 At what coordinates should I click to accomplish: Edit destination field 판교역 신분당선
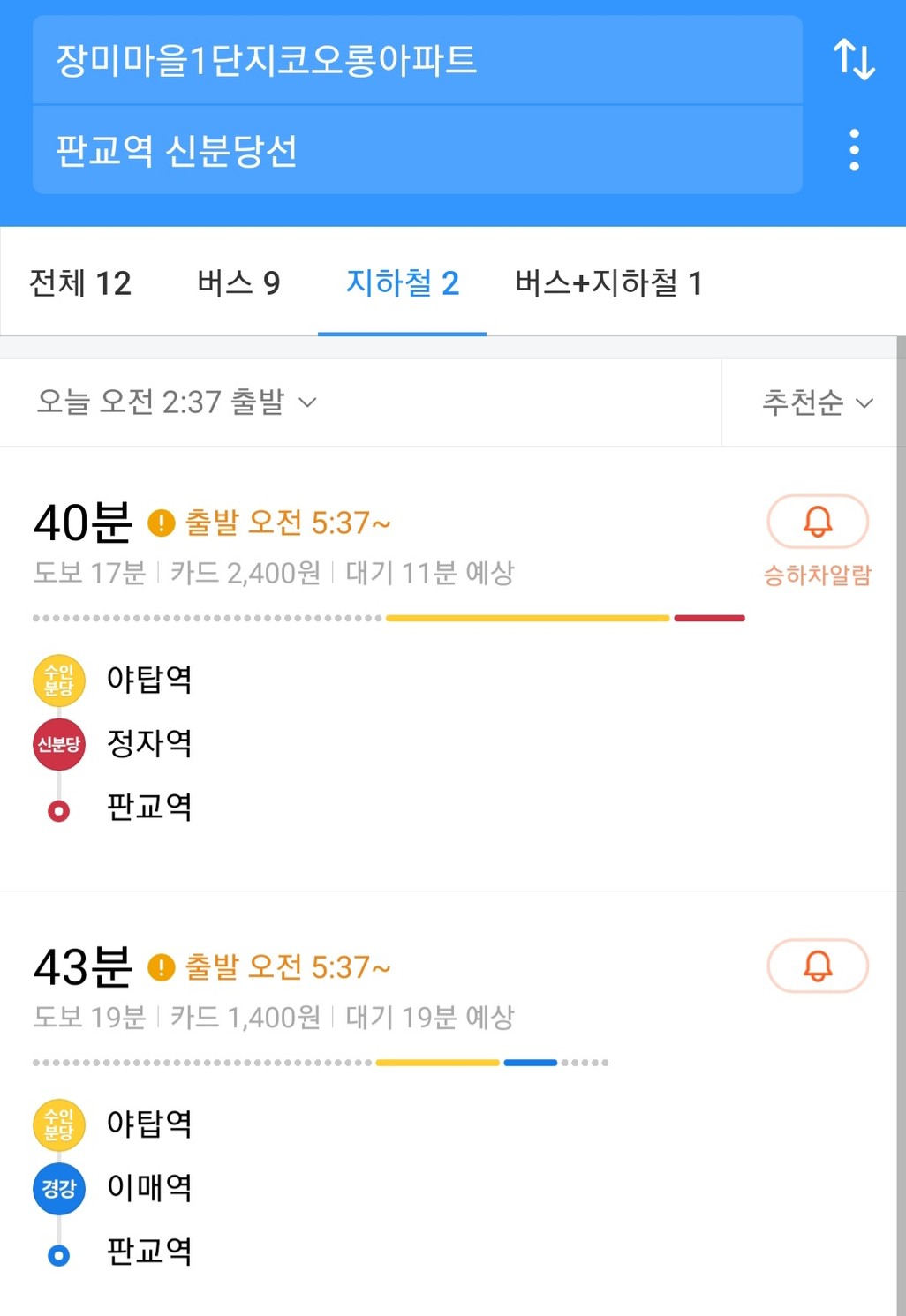[x=418, y=150]
